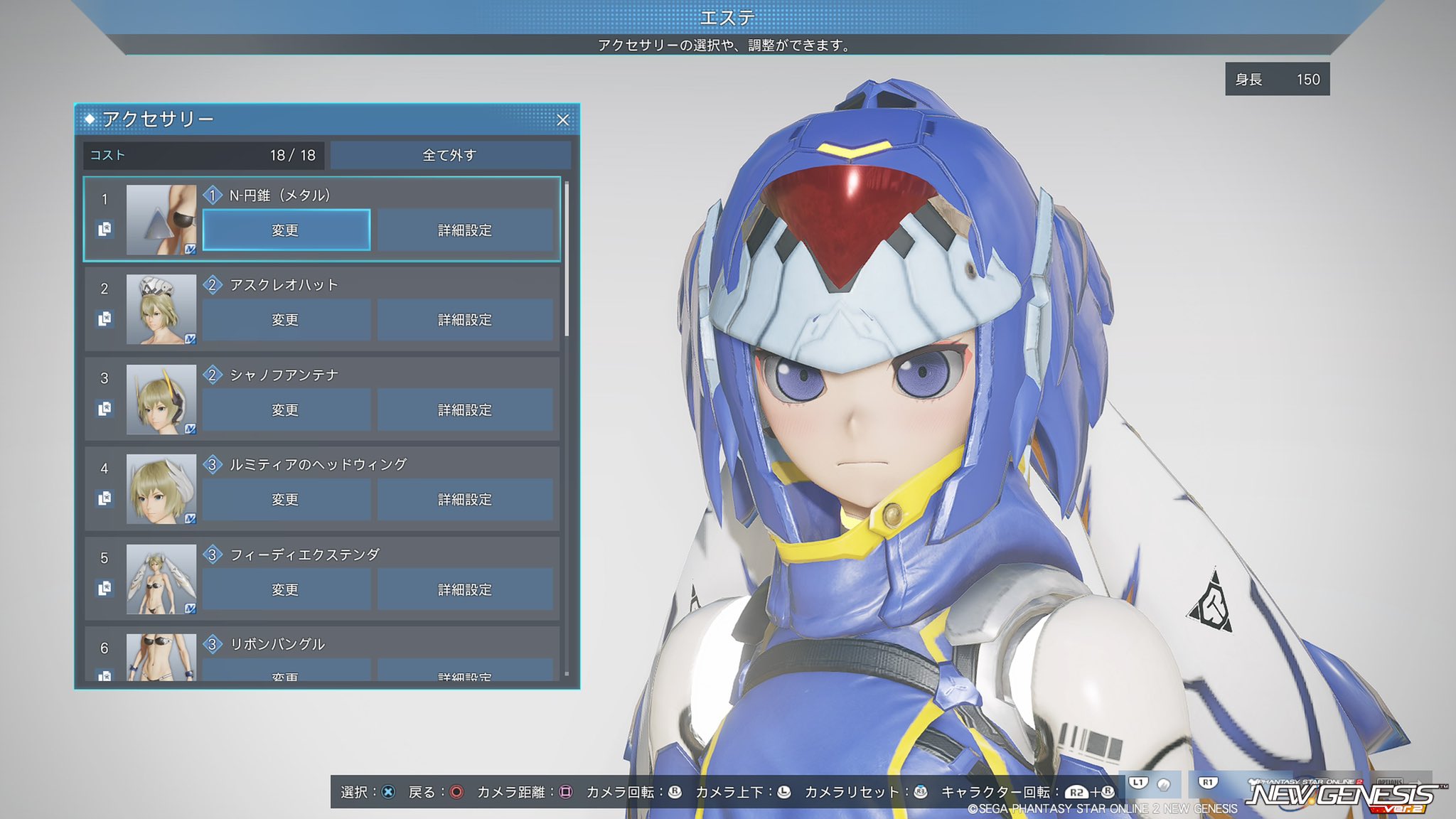Click 変更 for アスクレオハット
1456x819 pixels.
[286, 319]
